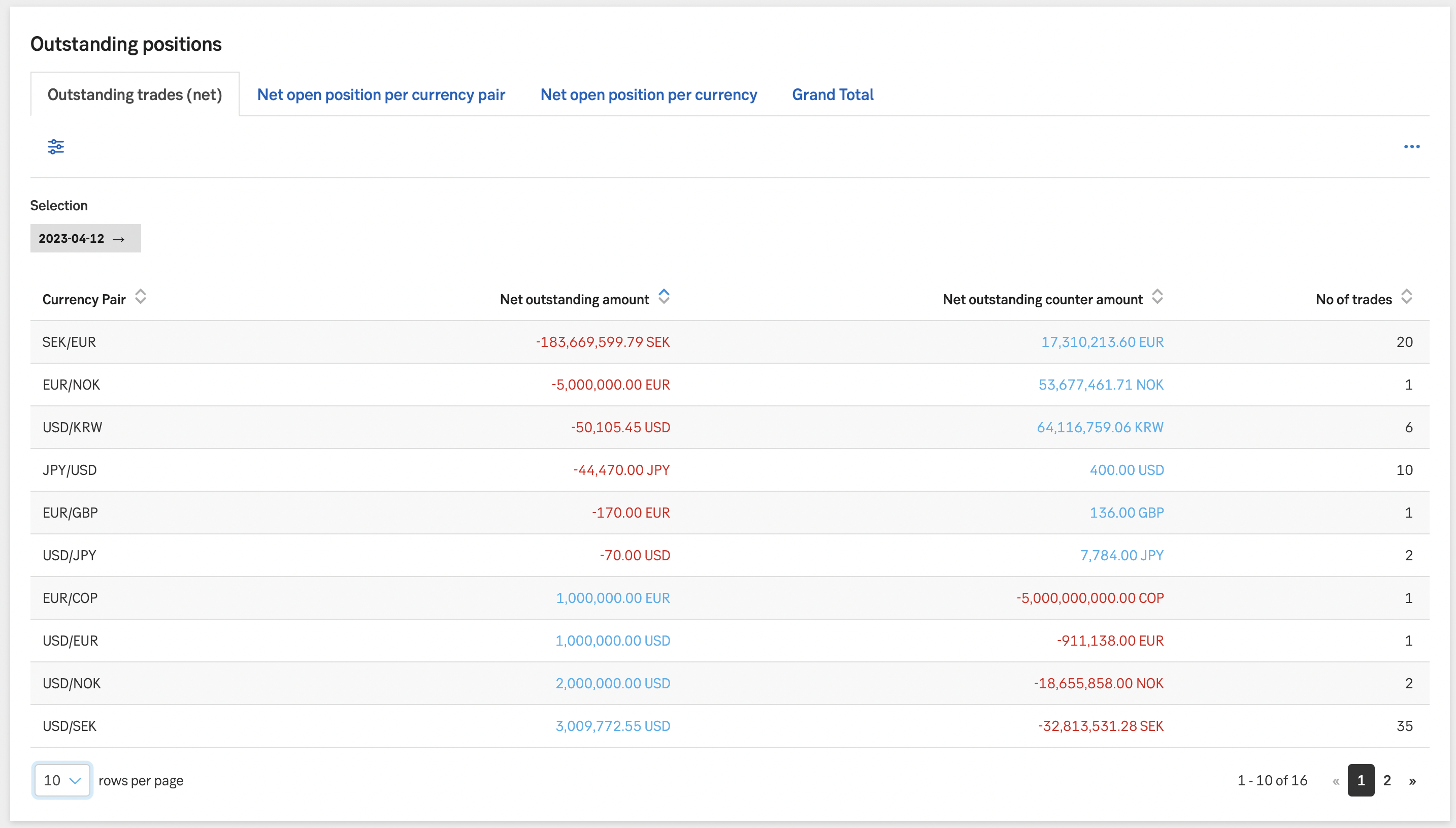Switch to Net open position per currency tab
The image size is (1456, 828).
pyautogui.click(x=648, y=94)
